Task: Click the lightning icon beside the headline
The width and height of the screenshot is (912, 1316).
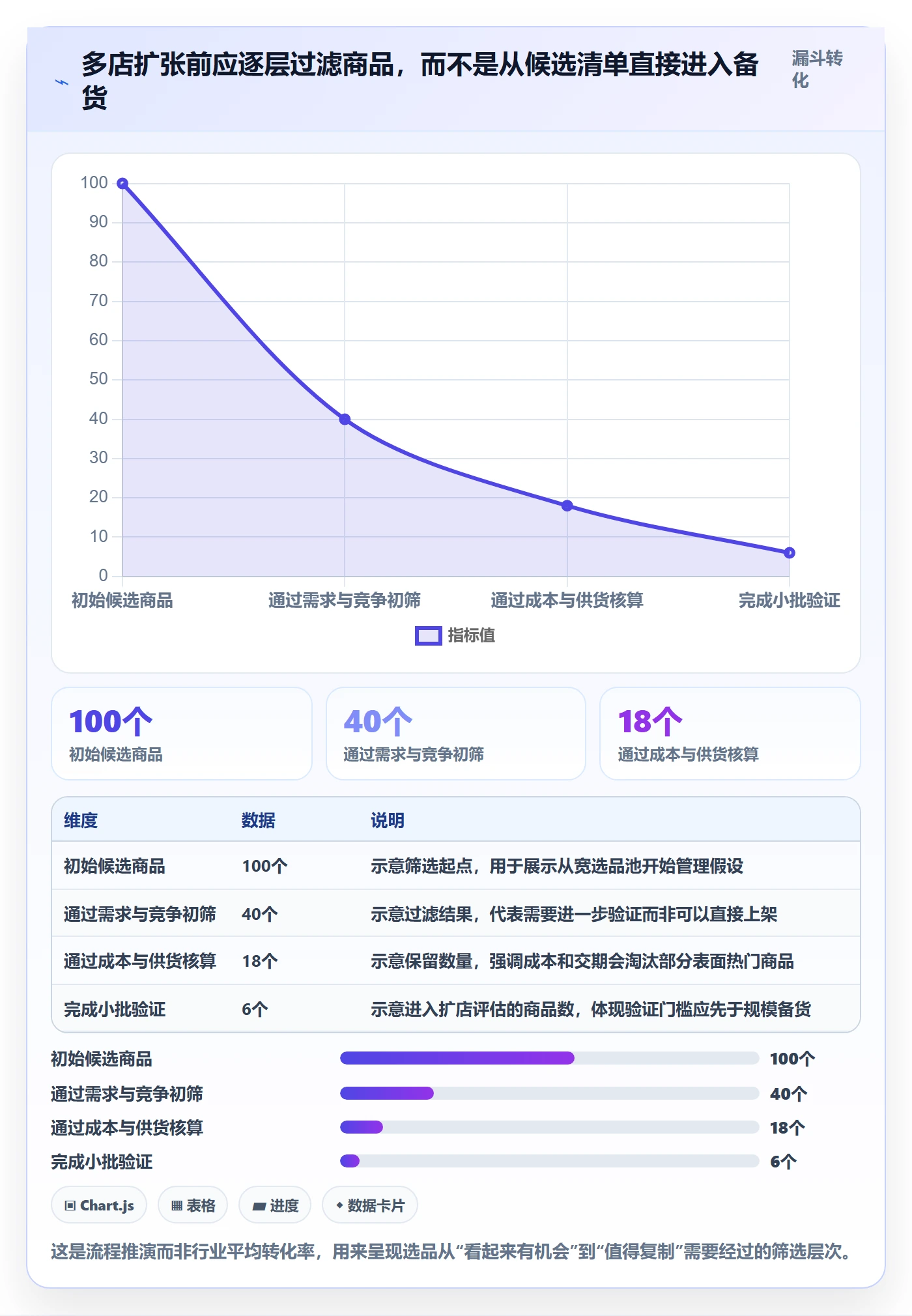Action: click(x=62, y=82)
